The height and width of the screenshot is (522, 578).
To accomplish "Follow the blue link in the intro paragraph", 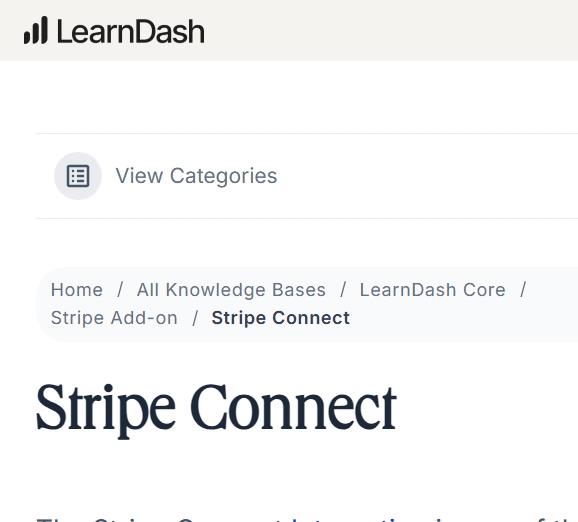I will [347, 520].
